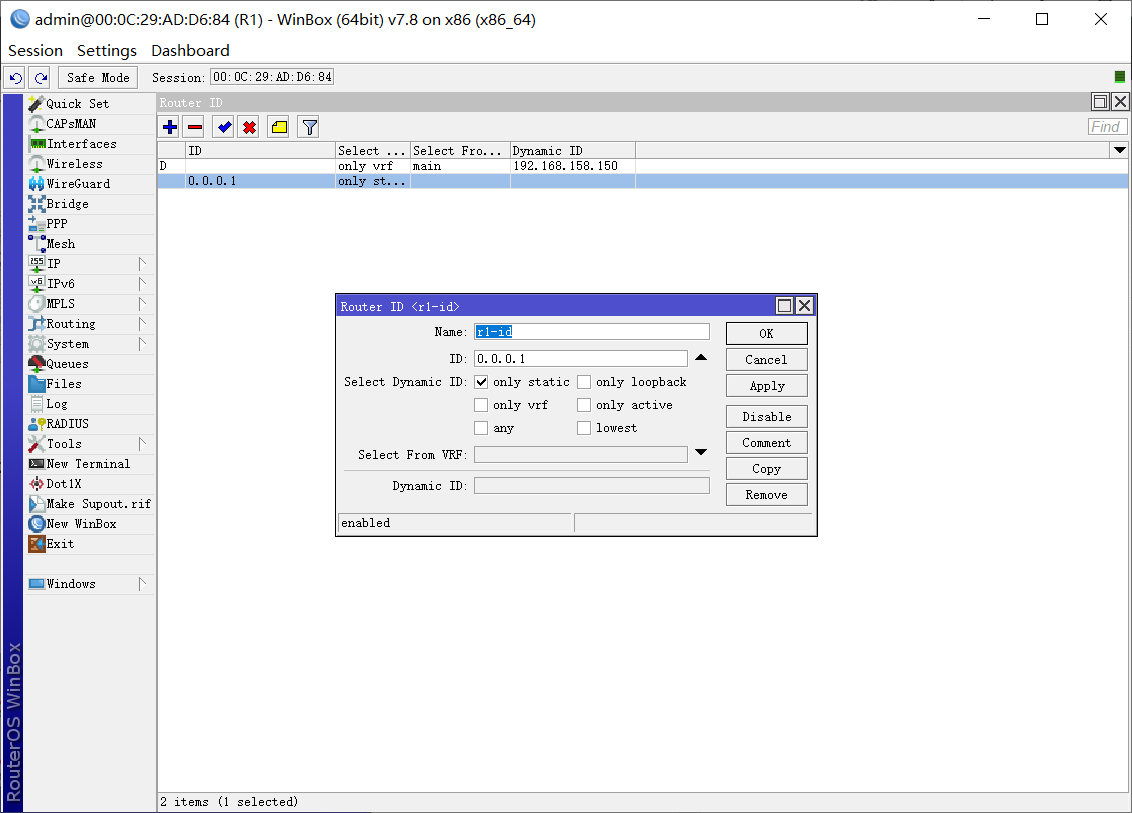
Task: Open the table columns dropdown arrow
Action: pyautogui.click(x=1119, y=150)
